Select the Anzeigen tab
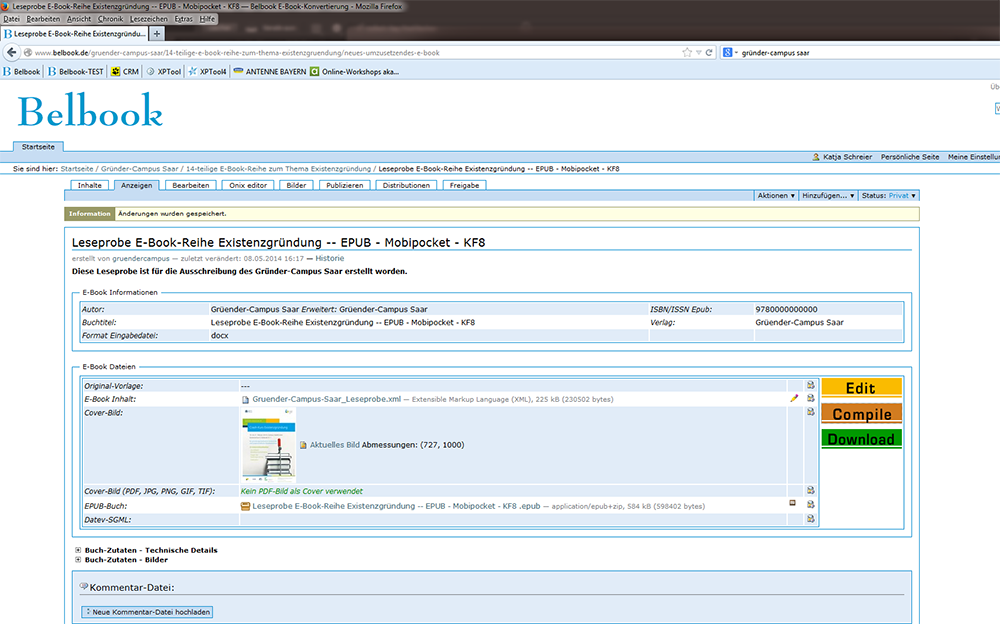 136,185
